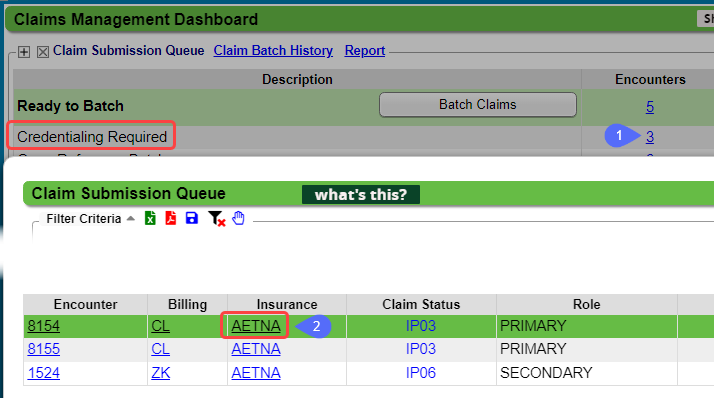Clear filters with funnel X icon
Viewport: 714px width, 398px height.
216,219
